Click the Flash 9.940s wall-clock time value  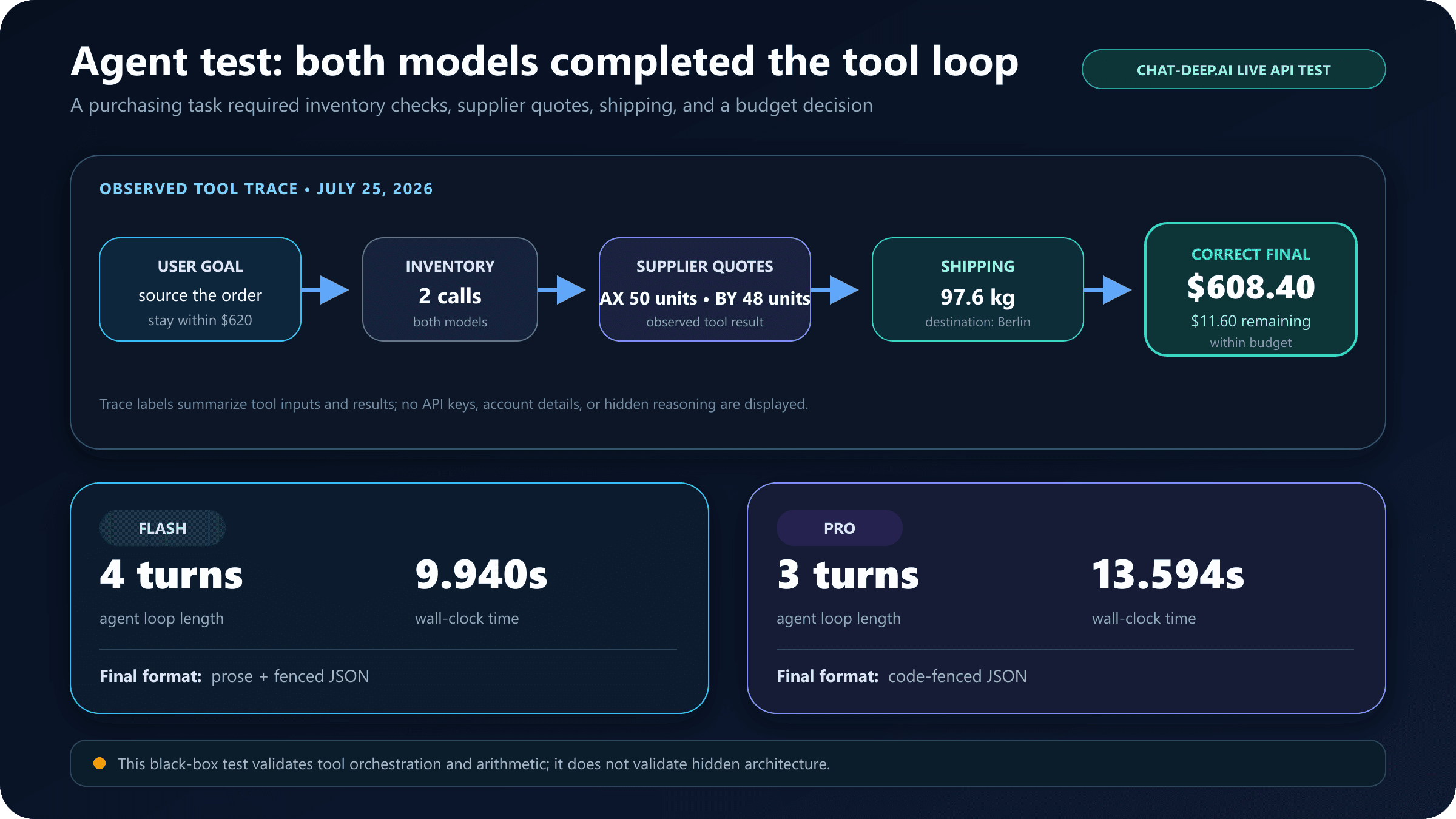[x=481, y=575]
